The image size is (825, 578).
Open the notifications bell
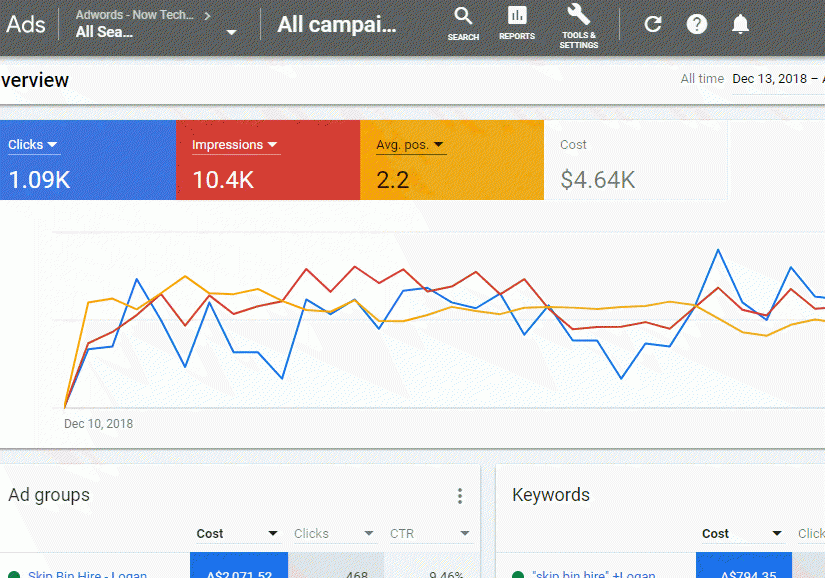(x=740, y=24)
